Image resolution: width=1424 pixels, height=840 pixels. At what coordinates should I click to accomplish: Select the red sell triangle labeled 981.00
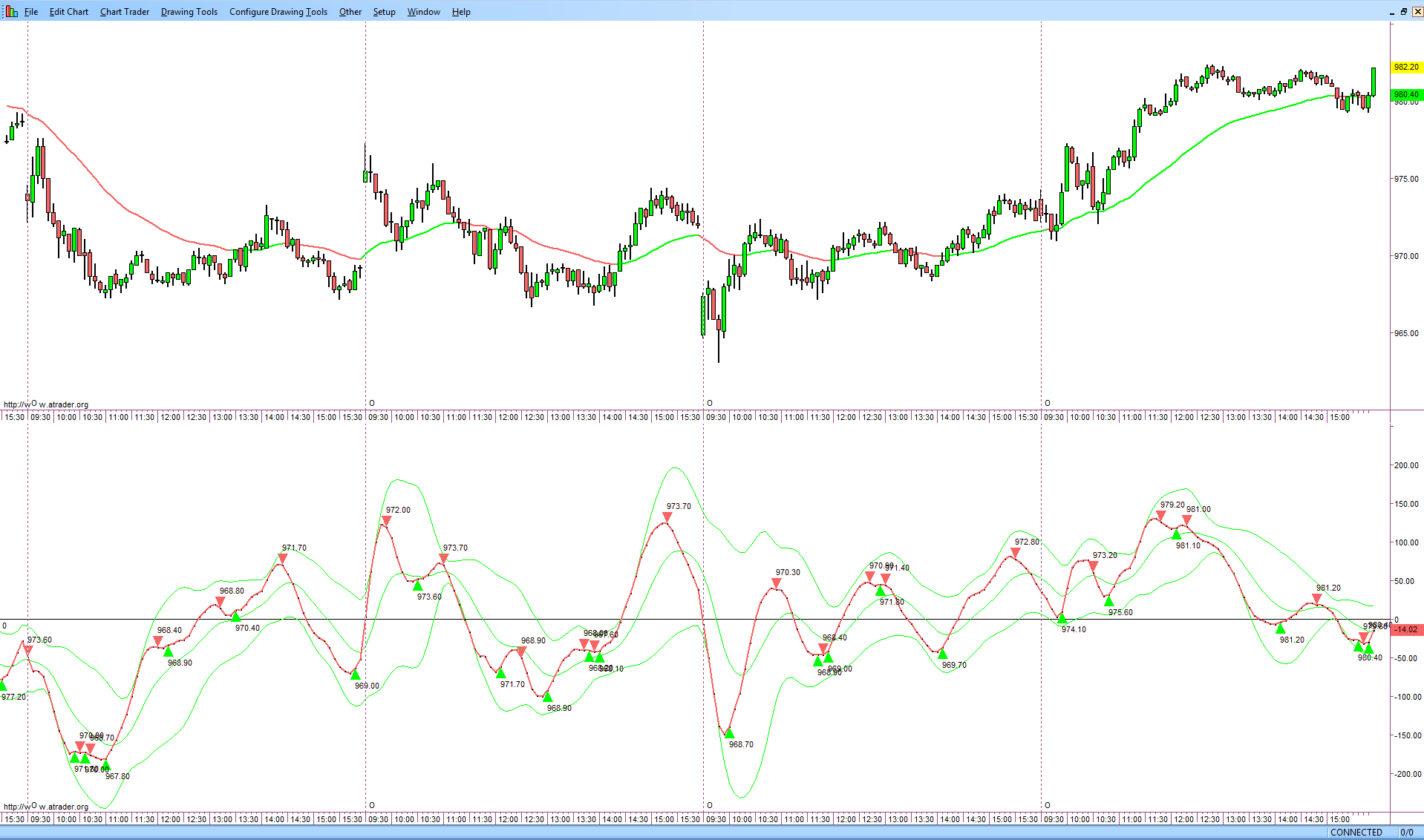[1186, 520]
